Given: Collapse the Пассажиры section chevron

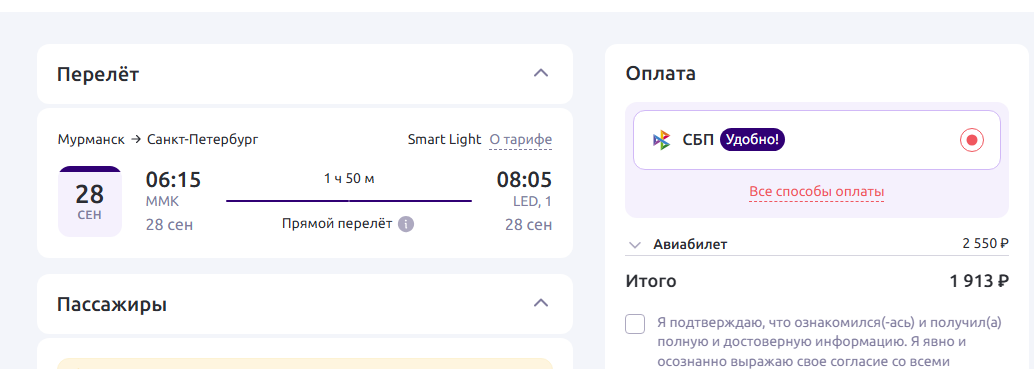Looking at the screenshot, I should tap(541, 303).
